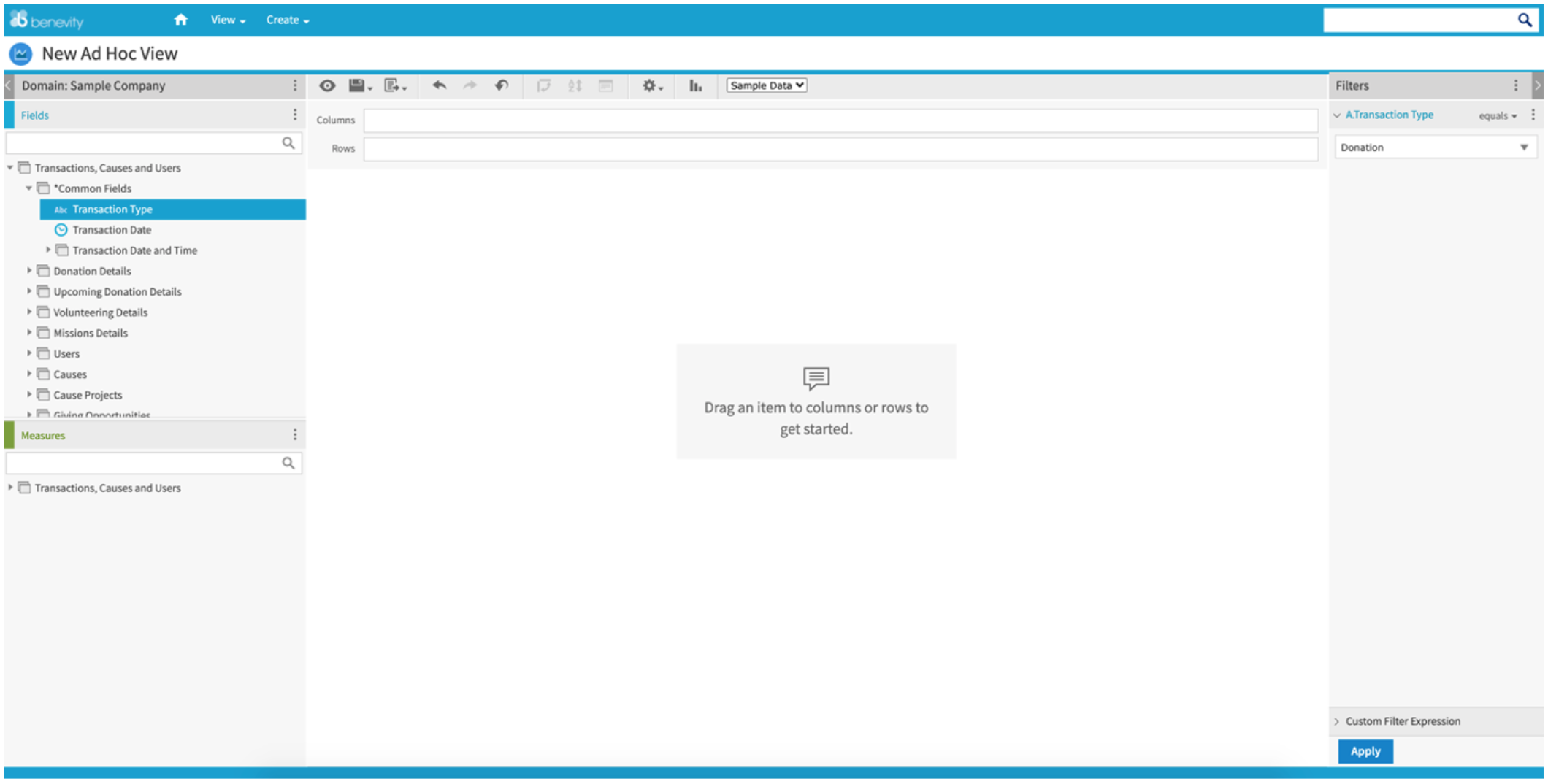Click the Fields search magnifier
The width and height of the screenshot is (1548, 784).
[x=288, y=143]
